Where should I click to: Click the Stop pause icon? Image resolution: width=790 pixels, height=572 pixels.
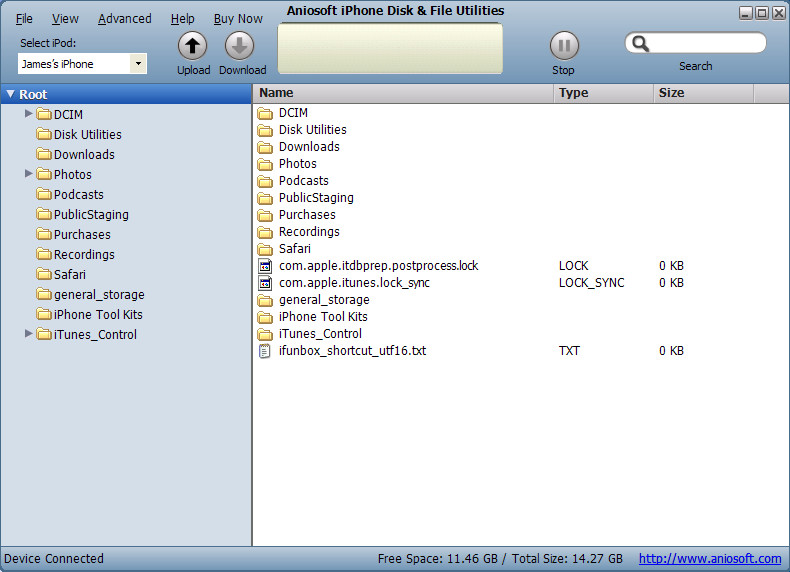point(564,46)
